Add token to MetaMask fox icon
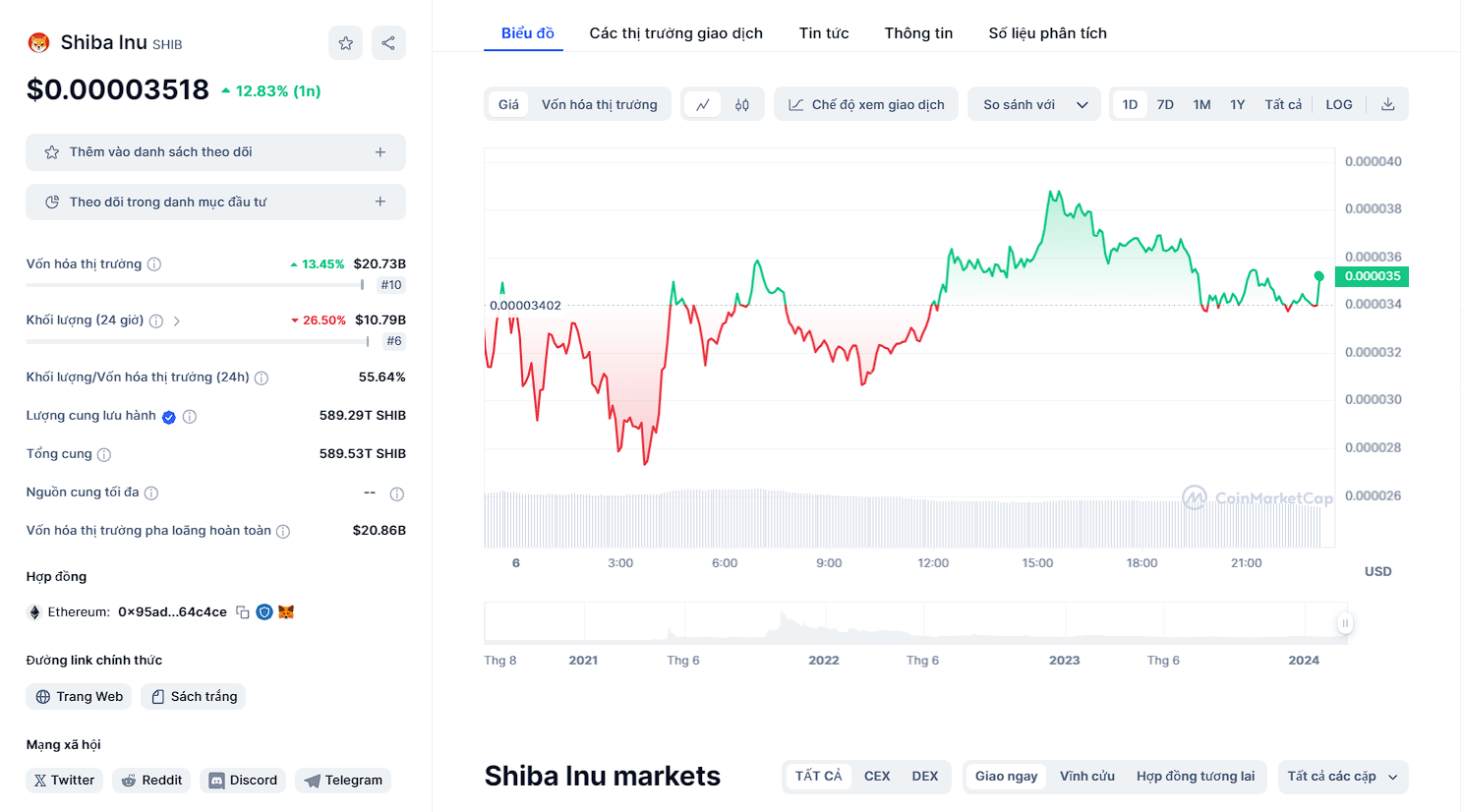Screen dimensions: 1463x812 pyautogui.click(x=286, y=612)
